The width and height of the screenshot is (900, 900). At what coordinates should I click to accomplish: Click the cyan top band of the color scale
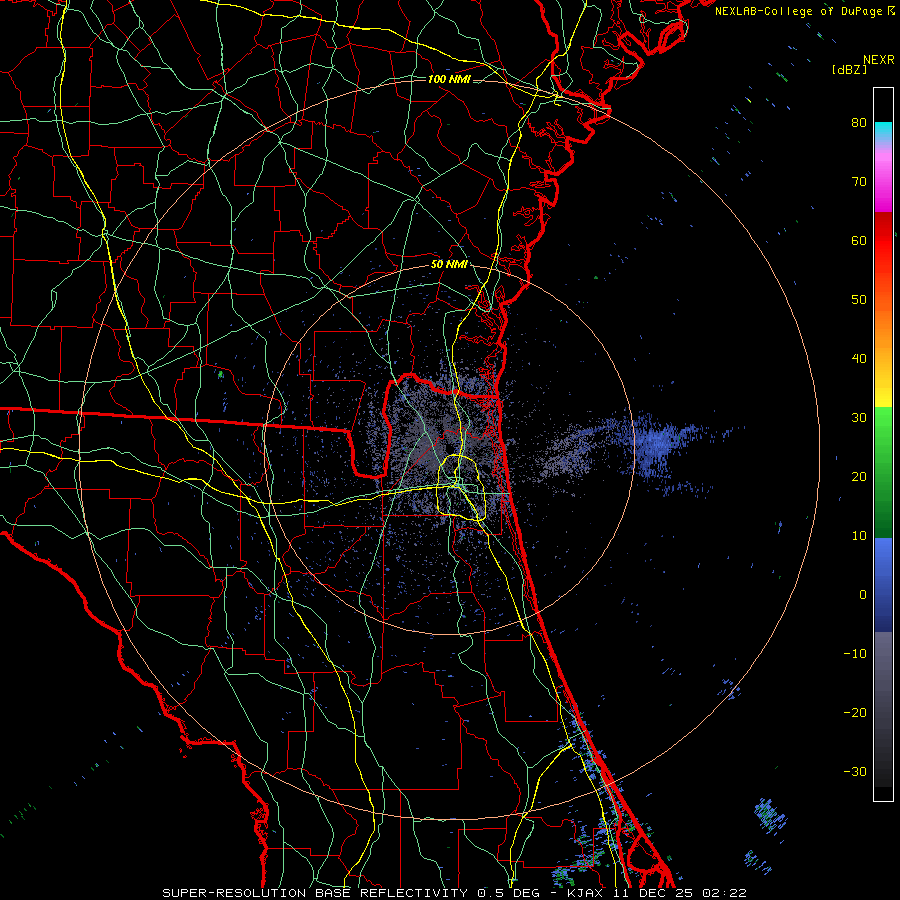[883, 133]
